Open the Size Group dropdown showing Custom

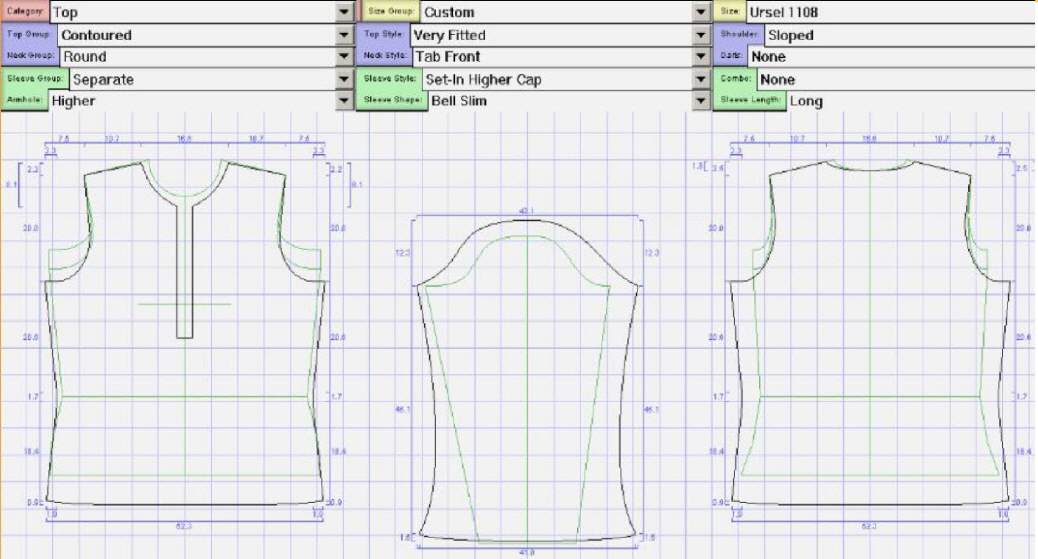coord(701,12)
